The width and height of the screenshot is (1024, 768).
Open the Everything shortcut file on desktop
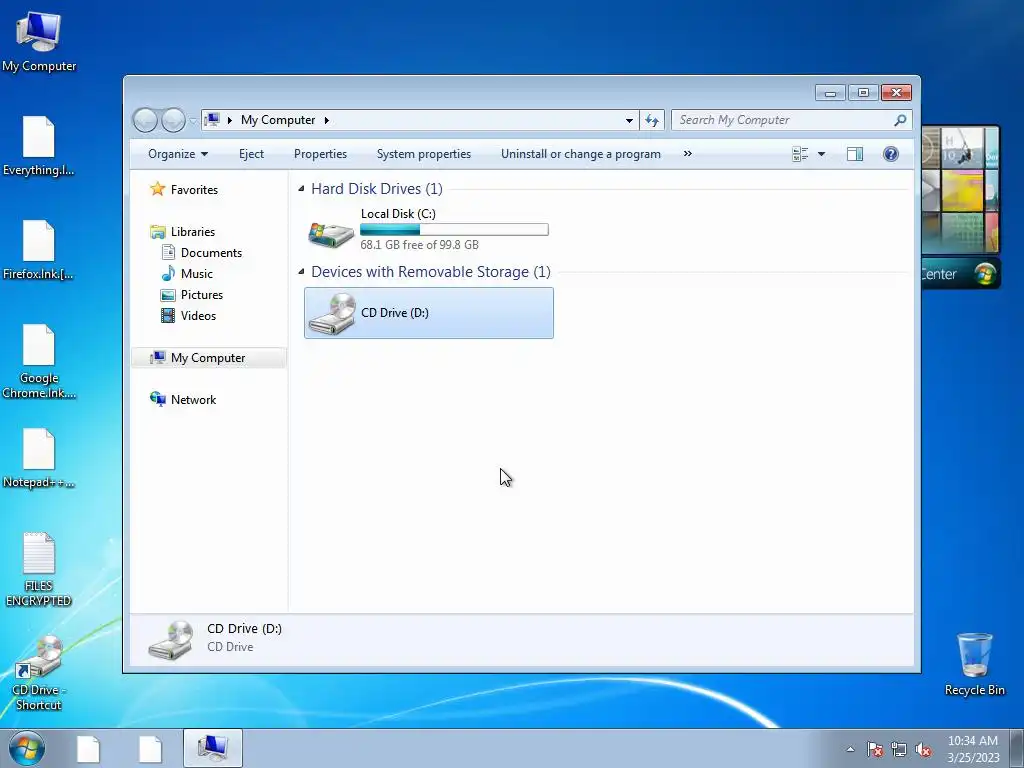(x=39, y=146)
